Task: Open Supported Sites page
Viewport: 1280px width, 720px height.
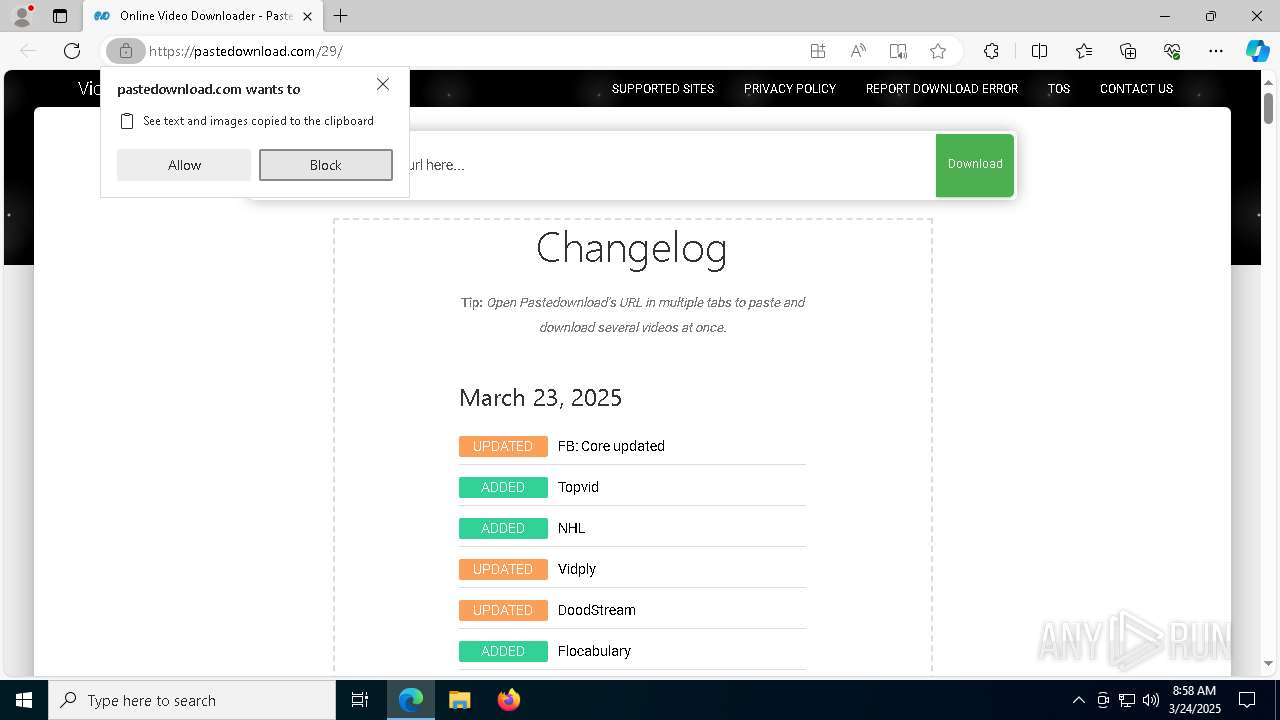Action: point(663,89)
